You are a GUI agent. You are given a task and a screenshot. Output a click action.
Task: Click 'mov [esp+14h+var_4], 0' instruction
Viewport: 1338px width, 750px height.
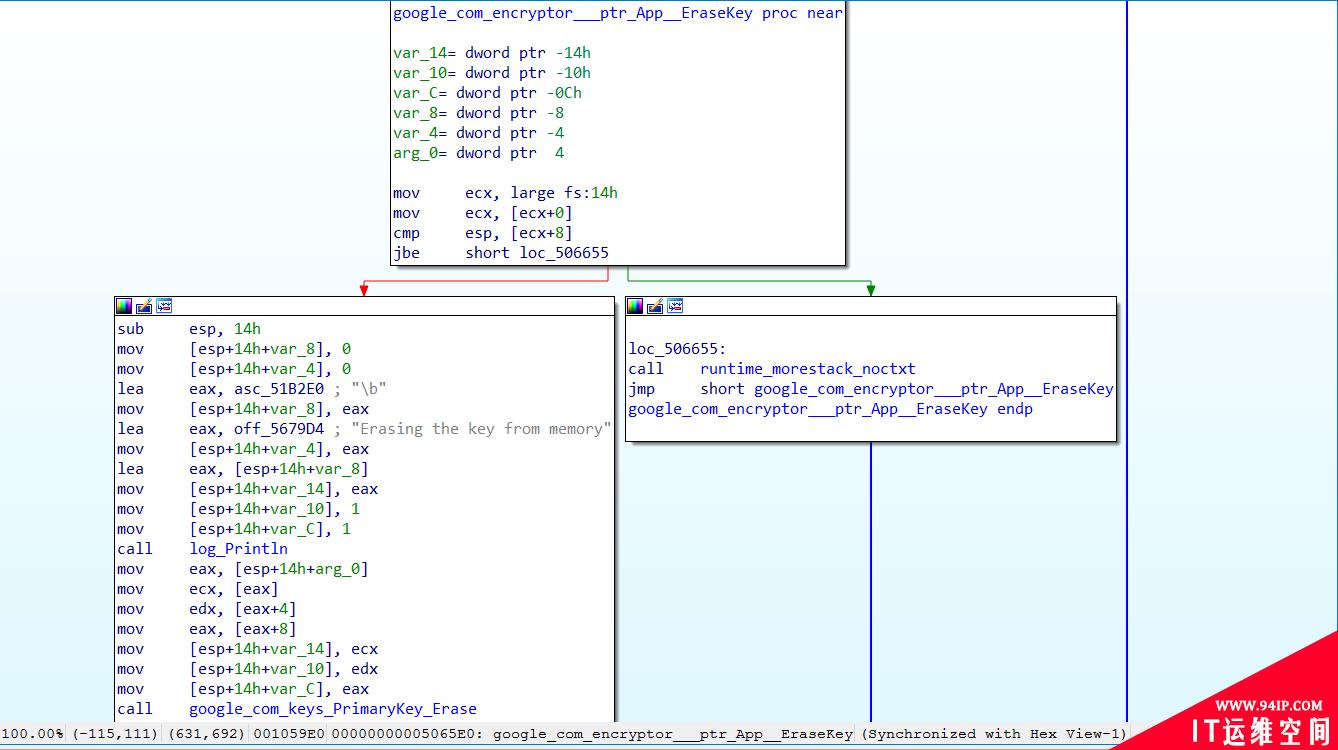coord(234,369)
